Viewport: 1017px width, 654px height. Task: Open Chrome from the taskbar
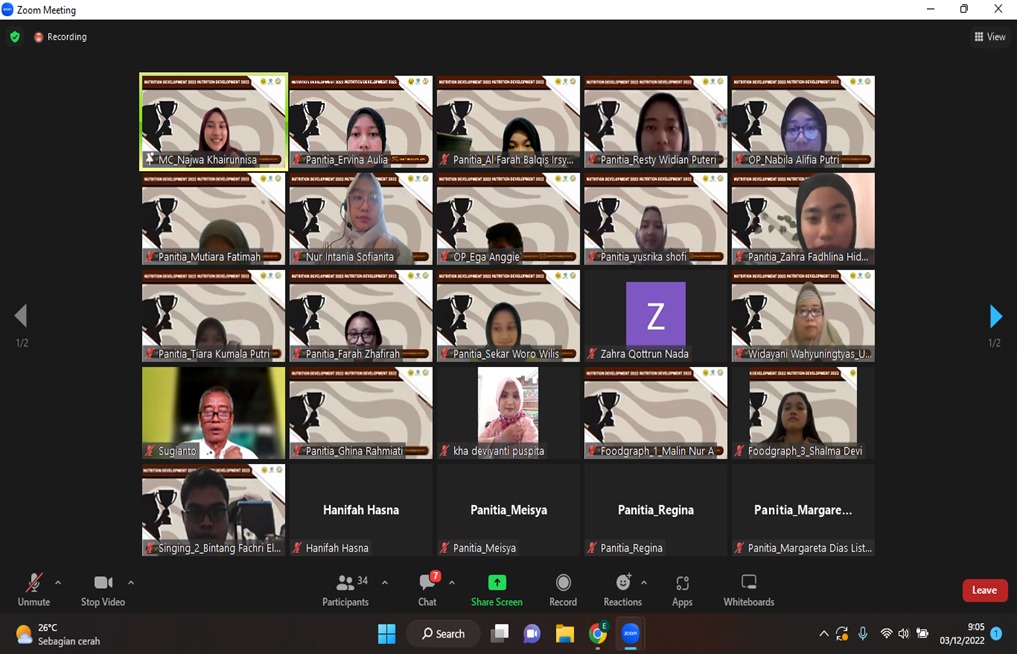coord(598,633)
